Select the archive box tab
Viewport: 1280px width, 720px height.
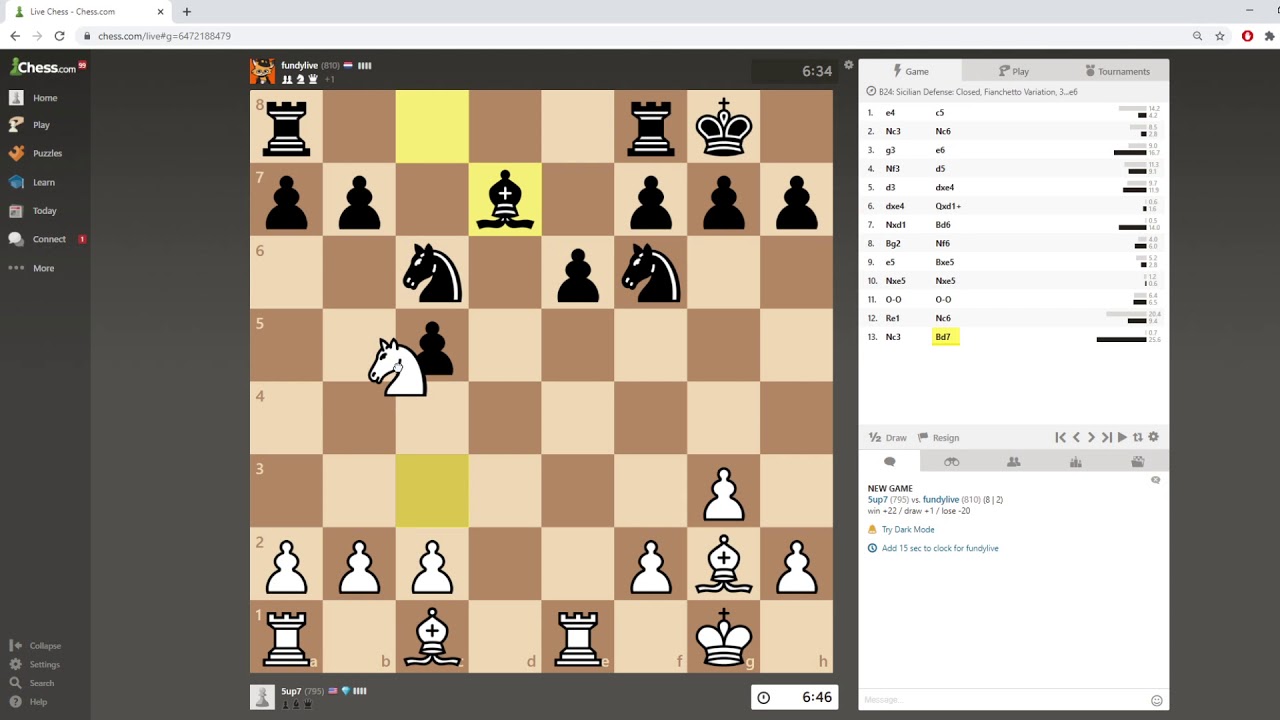coord(1137,462)
